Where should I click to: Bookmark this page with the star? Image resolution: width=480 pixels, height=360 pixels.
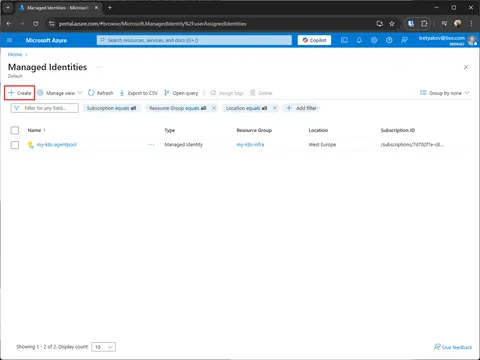(392, 24)
